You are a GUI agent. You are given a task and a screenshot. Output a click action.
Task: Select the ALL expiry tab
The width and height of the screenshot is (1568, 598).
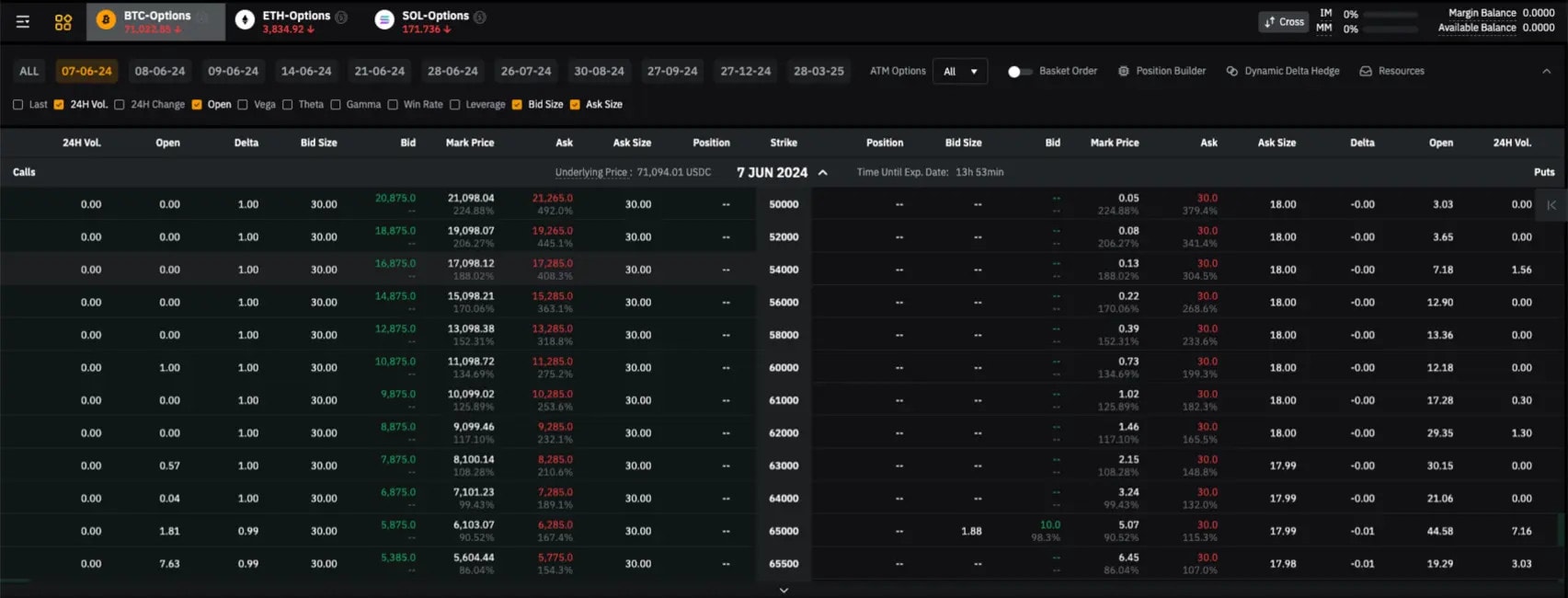29,71
